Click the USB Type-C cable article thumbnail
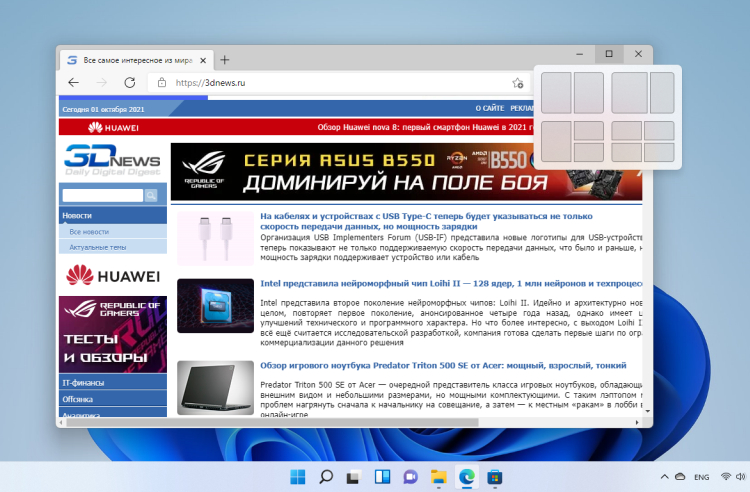The height and width of the screenshot is (492, 750). pos(215,238)
